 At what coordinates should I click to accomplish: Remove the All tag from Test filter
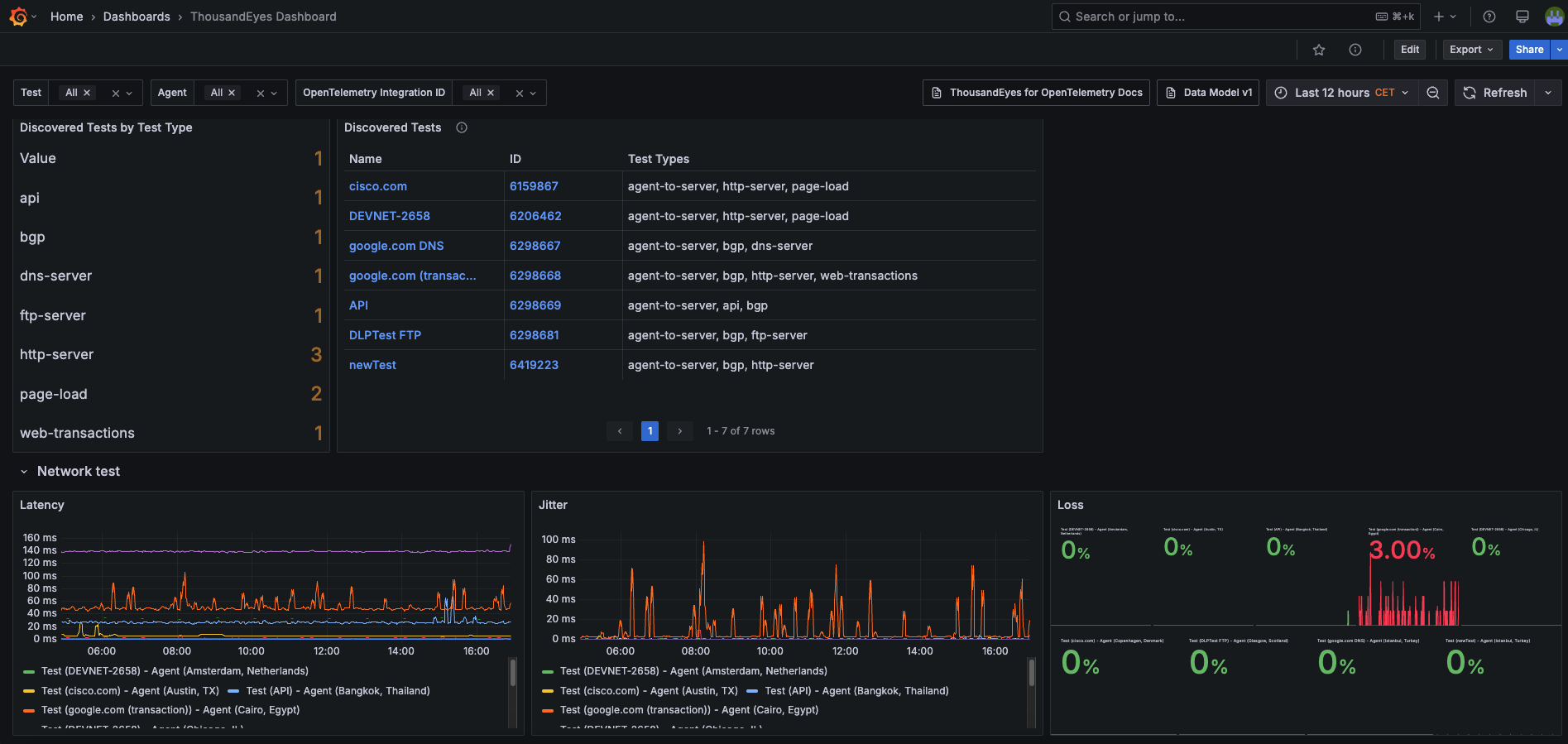coord(87,93)
